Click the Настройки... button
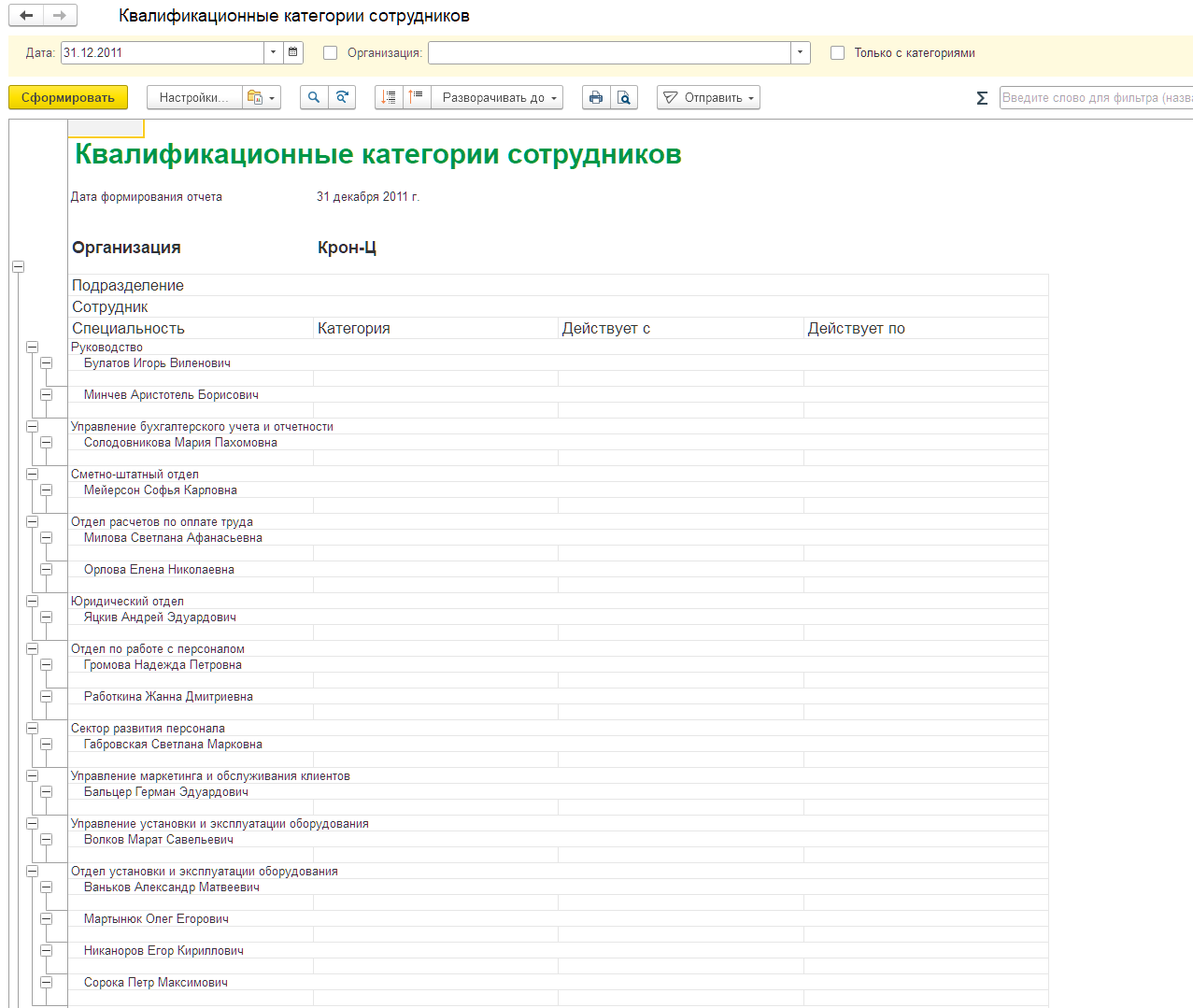This screenshot has width=1193, height=1008. 194,97
